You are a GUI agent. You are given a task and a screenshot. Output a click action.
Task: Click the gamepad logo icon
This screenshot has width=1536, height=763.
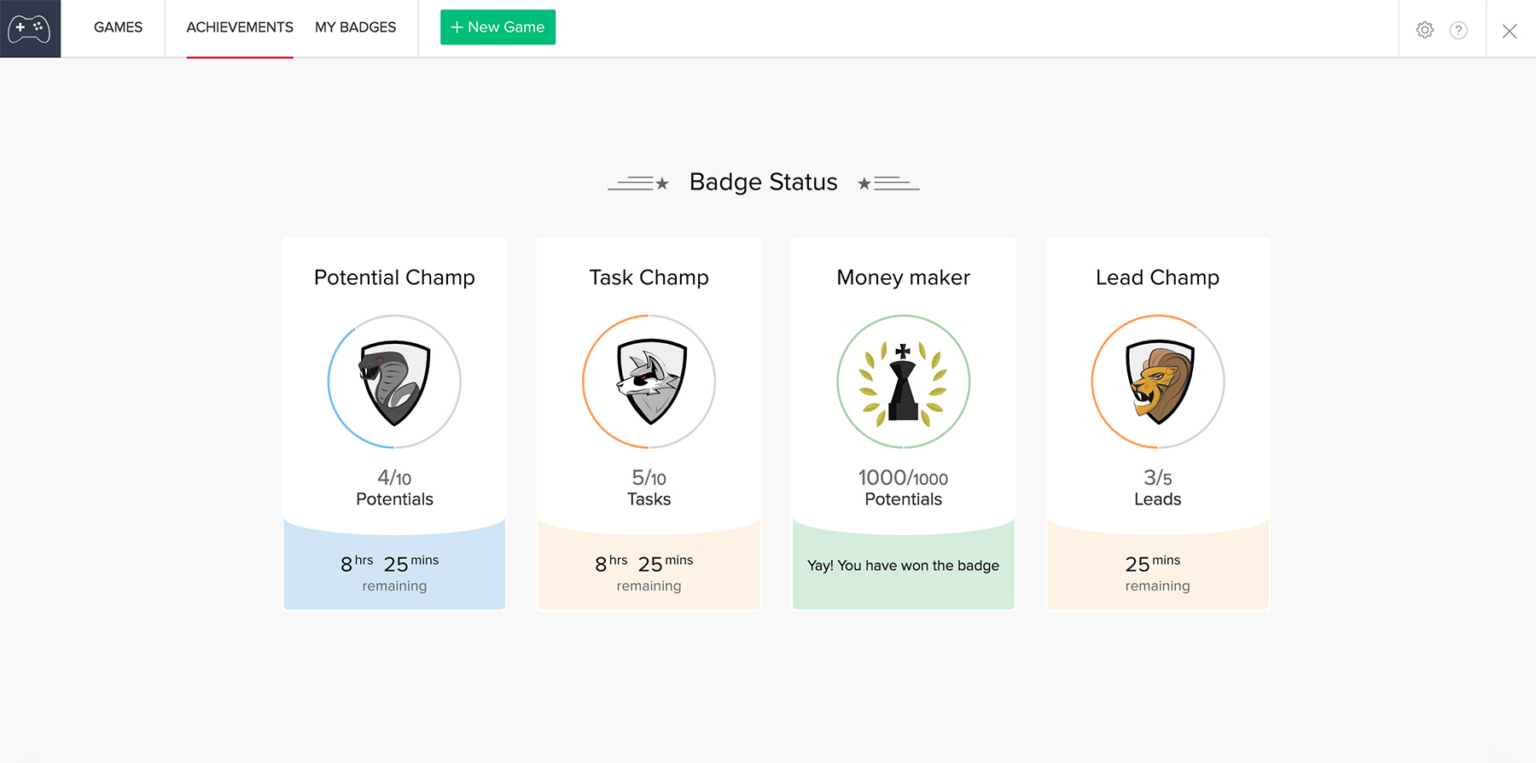[30, 28]
